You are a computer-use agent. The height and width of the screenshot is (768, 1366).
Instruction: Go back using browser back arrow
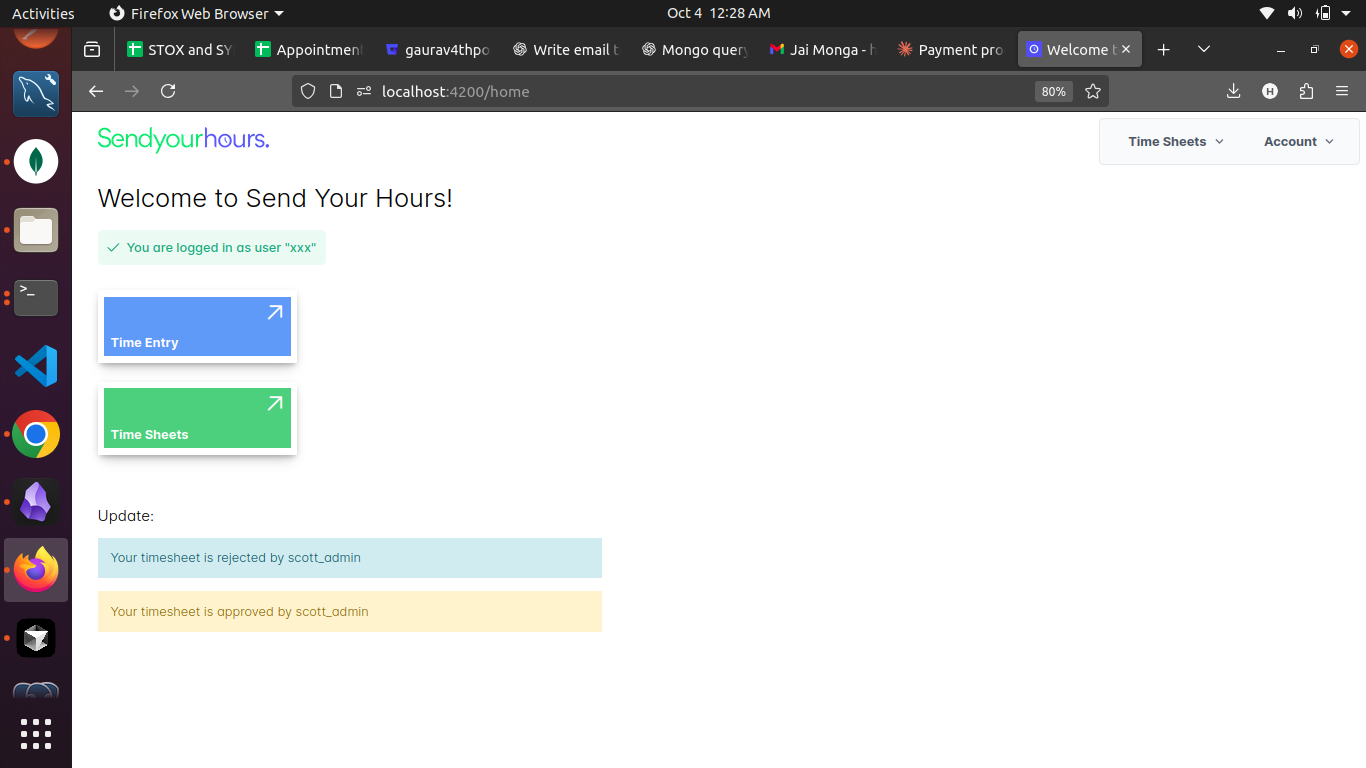click(96, 91)
